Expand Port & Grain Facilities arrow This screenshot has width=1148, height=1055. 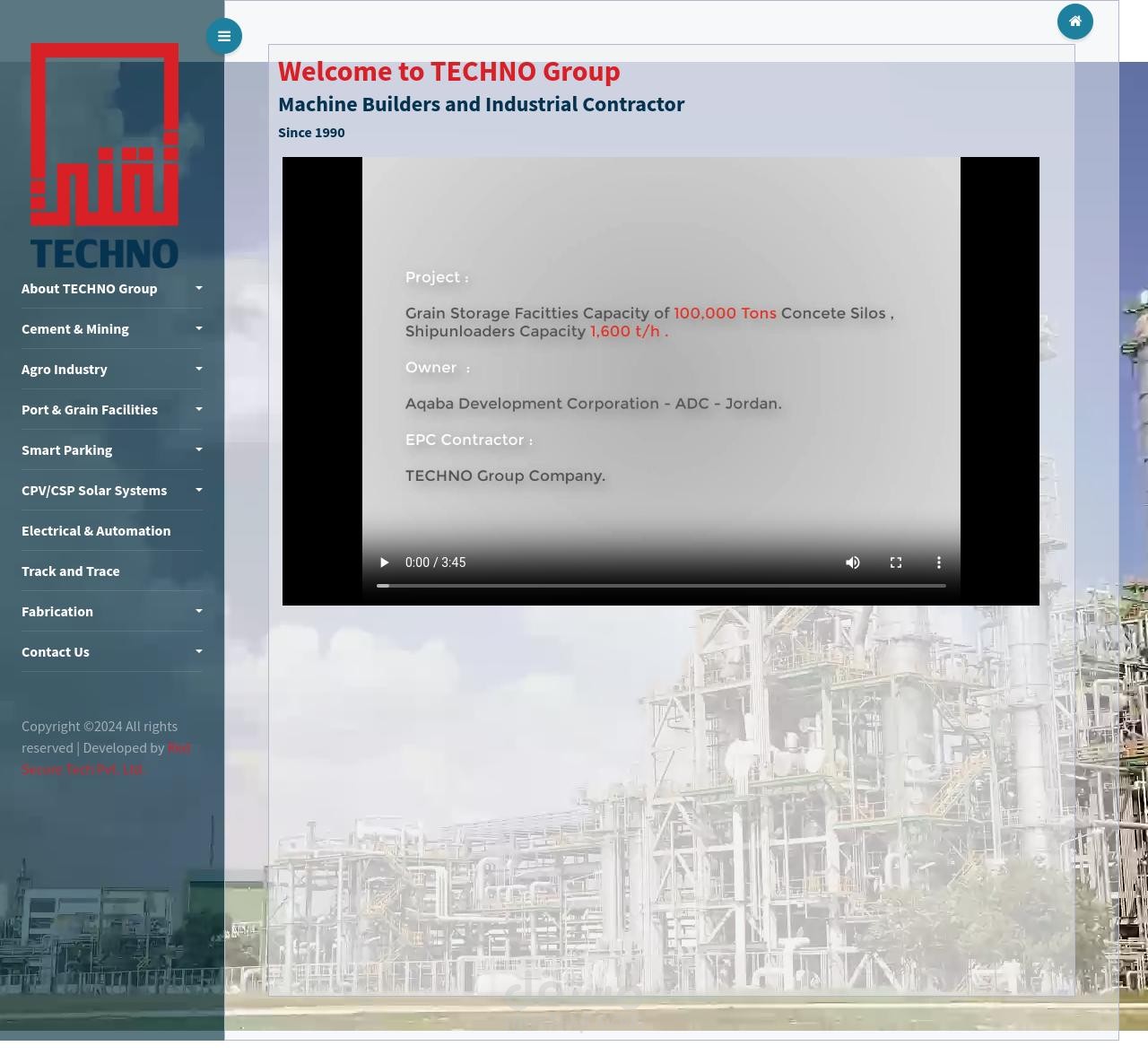pyautogui.click(x=199, y=409)
